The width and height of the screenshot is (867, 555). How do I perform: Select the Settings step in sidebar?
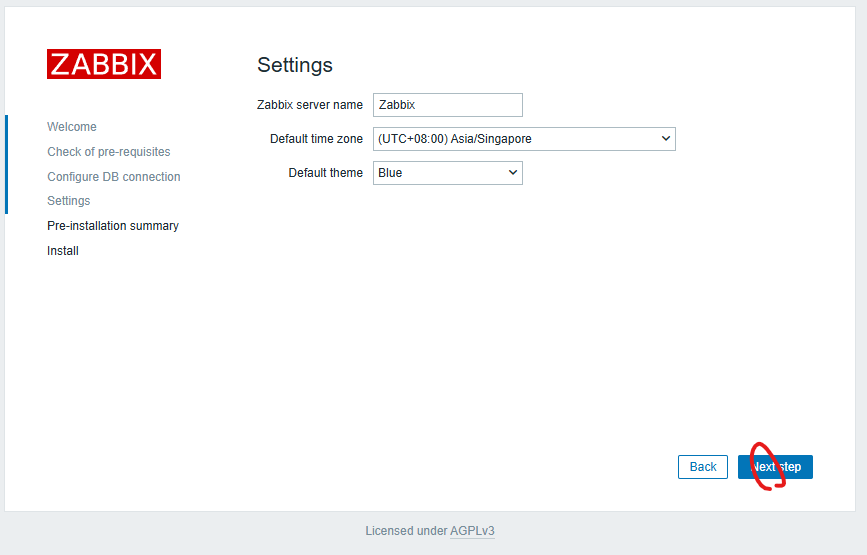(69, 201)
